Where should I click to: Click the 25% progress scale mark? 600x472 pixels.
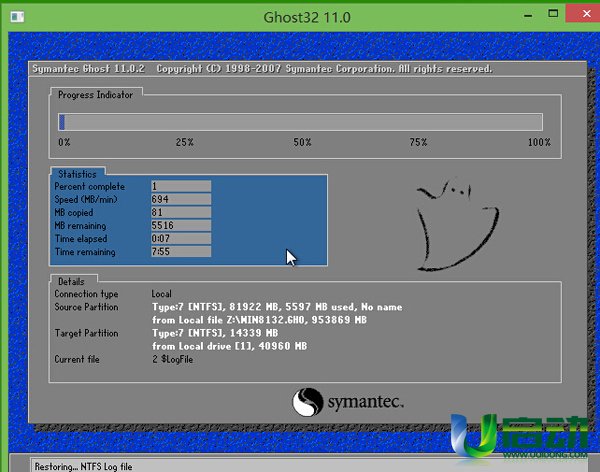tap(184, 142)
